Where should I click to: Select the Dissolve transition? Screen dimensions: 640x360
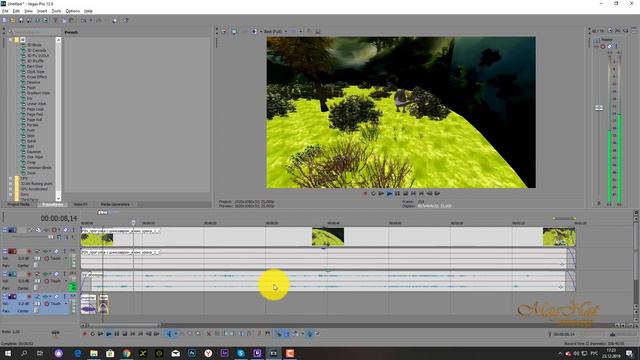click(33, 82)
